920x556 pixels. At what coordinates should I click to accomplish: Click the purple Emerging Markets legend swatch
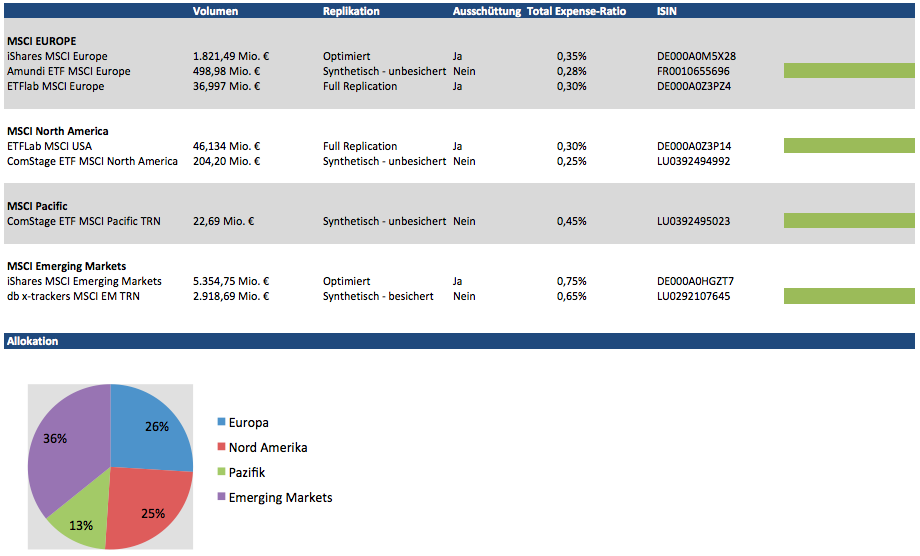221,497
